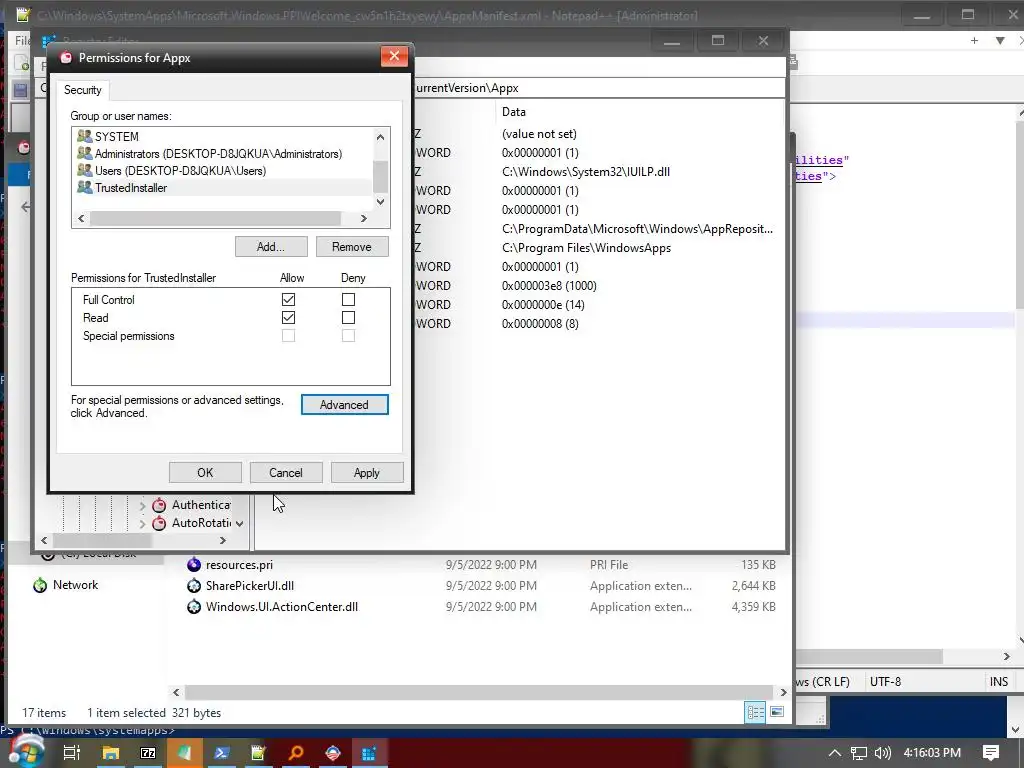Select the AutoRotati registry key icon
1024x768 pixels.
click(159, 523)
